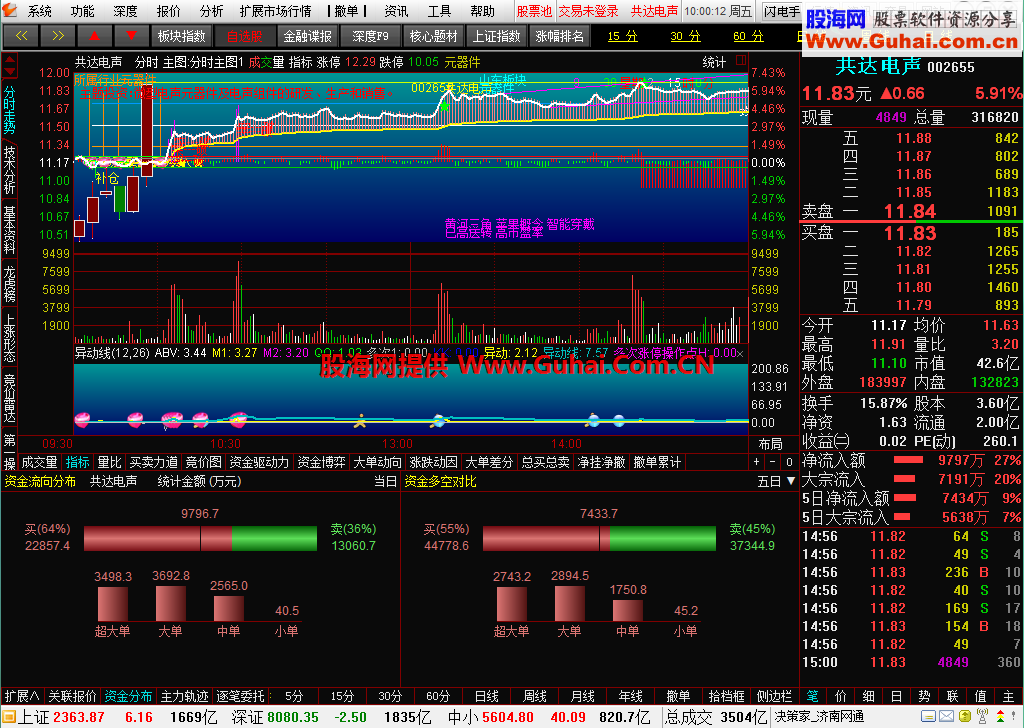The width and height of the screenshot is (1024, 728).
Task: Switch to 日线 period tab
Action: [x=487, y=696]
